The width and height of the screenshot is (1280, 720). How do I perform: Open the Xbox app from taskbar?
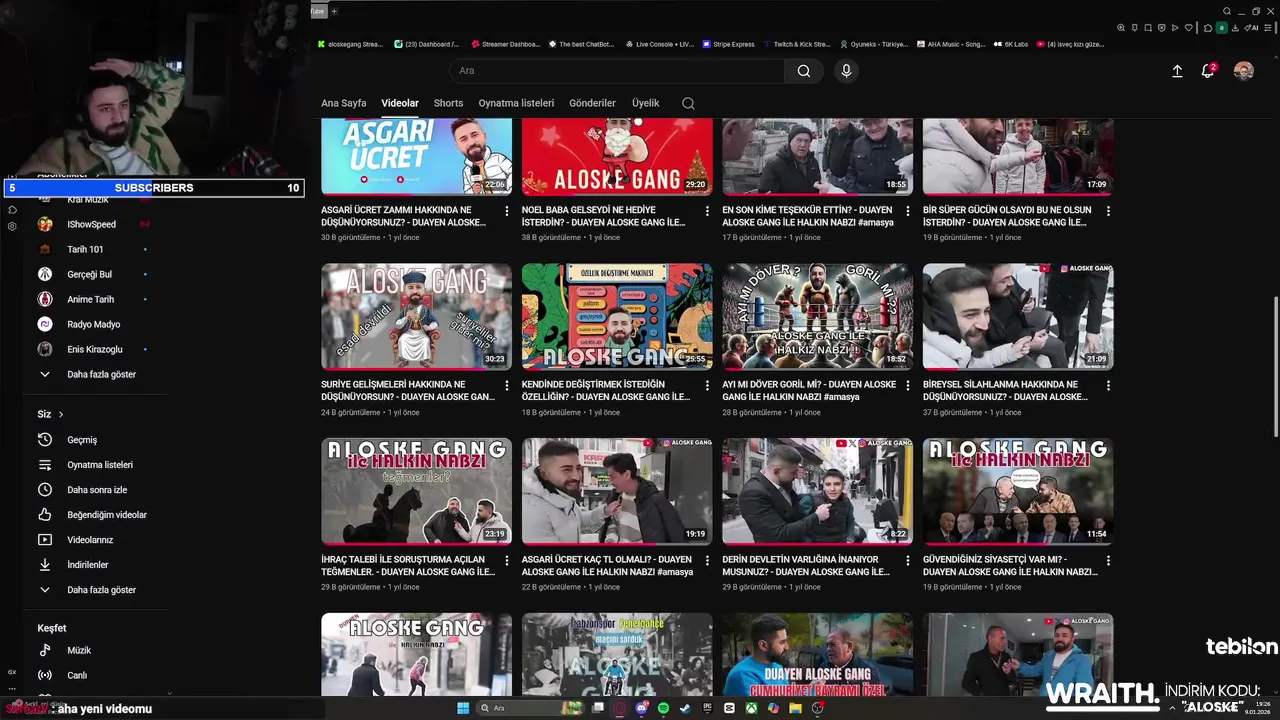click(x=751, y=708)
